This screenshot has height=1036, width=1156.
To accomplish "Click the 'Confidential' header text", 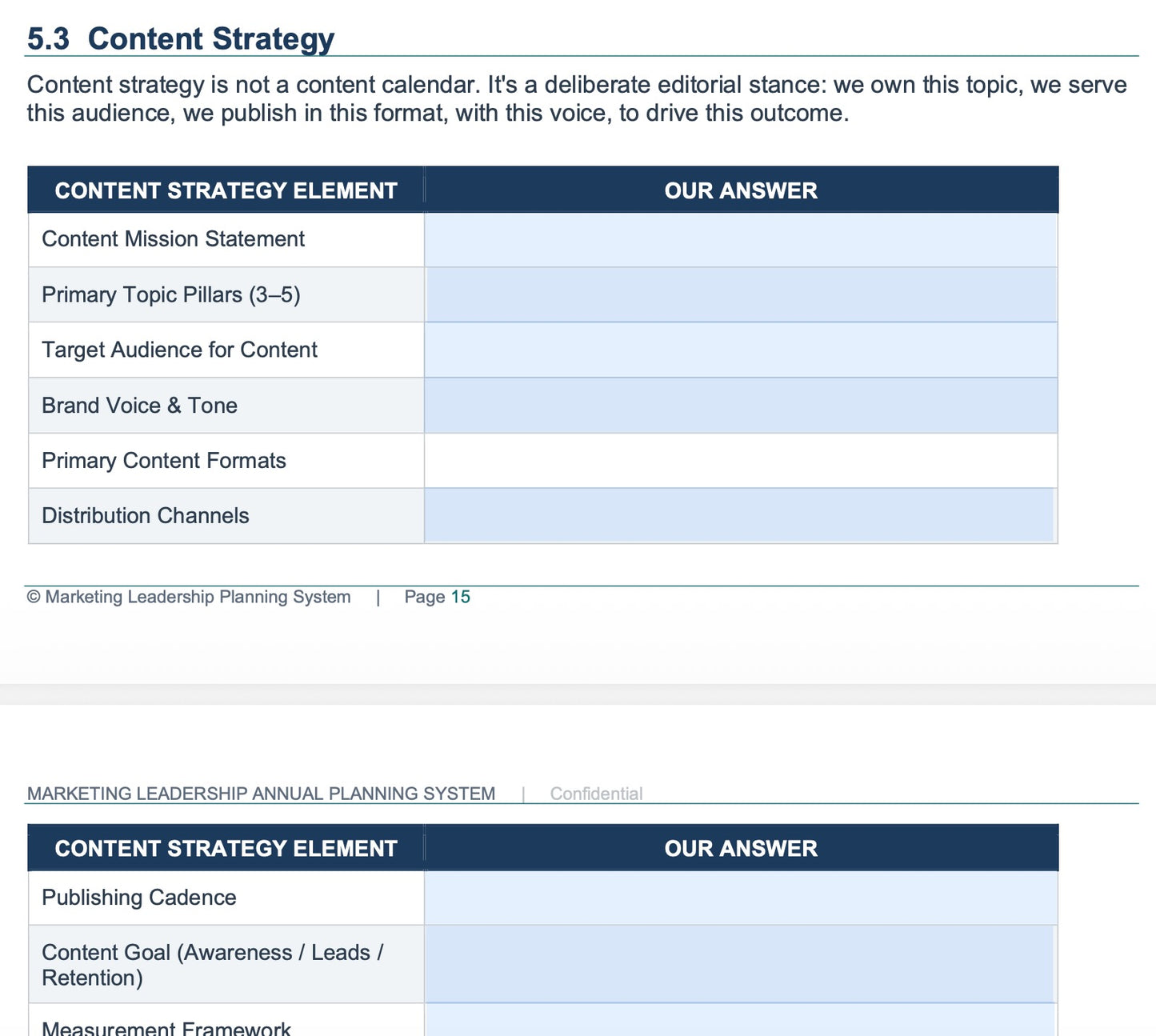I will tap(596, 794).
